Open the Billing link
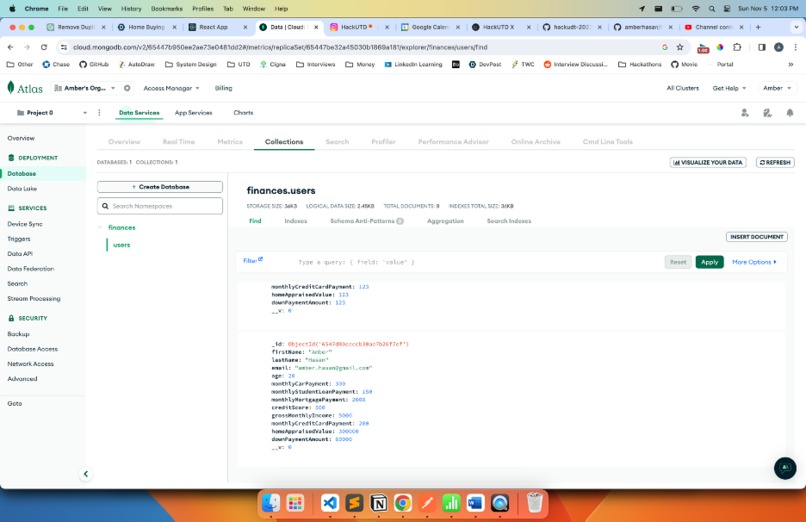 point(223,88)
